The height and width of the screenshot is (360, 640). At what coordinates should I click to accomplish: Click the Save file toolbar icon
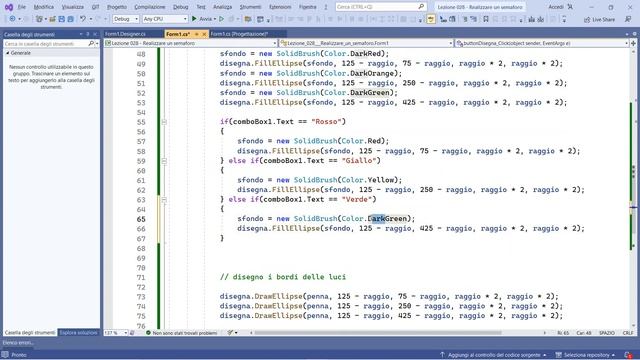pos(61,19)
